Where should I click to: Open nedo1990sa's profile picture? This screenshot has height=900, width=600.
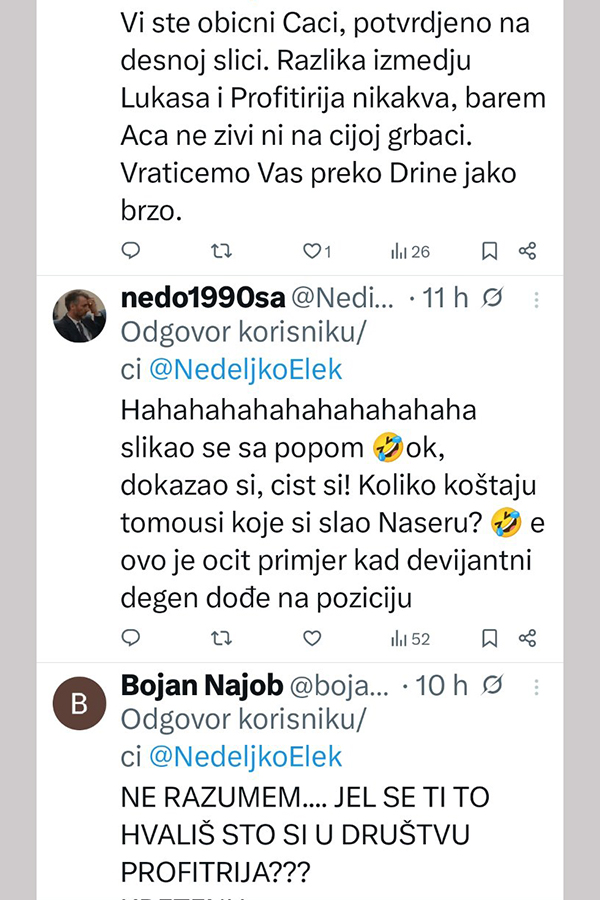pos(79,315)
